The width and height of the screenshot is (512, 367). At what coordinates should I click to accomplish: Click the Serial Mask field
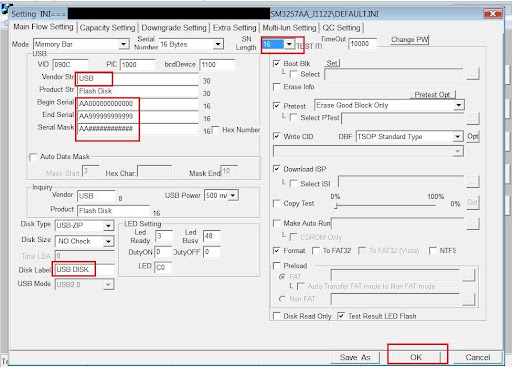138,129
